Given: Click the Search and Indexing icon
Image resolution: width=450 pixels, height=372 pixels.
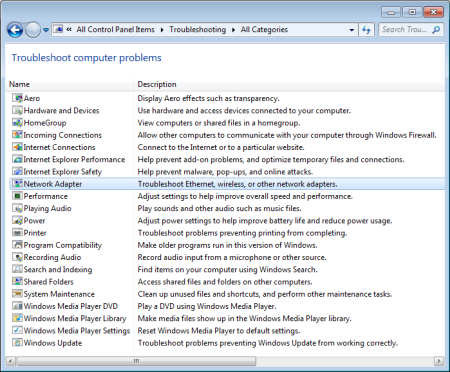Looking at the screenshot, I should coord(17,269).
